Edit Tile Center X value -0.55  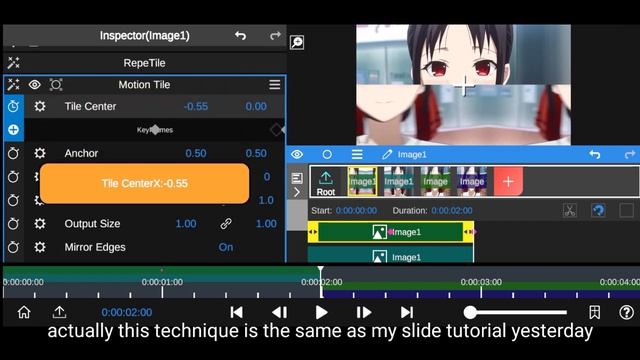point(196,107)
